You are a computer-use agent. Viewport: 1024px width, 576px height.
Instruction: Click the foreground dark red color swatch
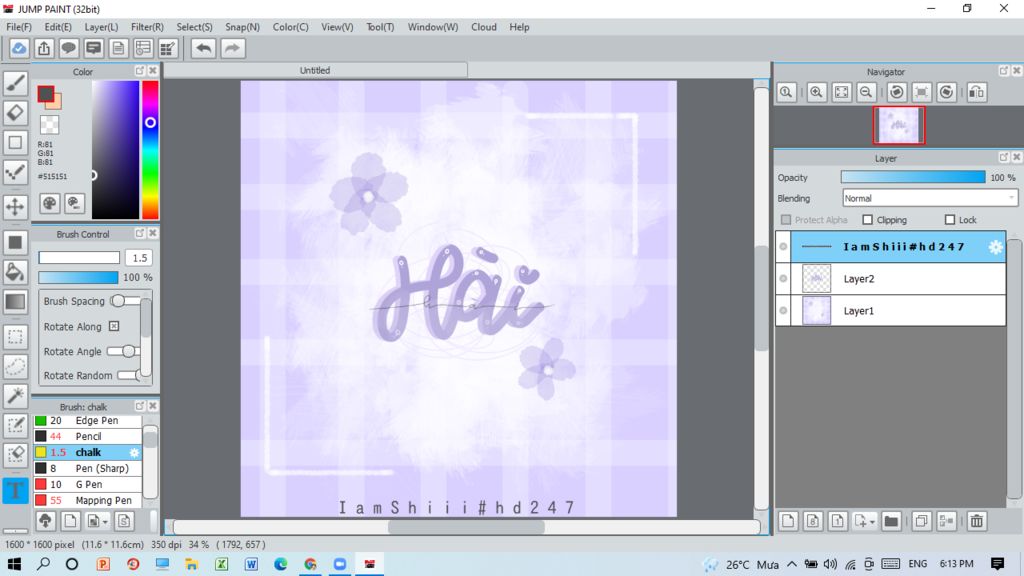(45, 94)
